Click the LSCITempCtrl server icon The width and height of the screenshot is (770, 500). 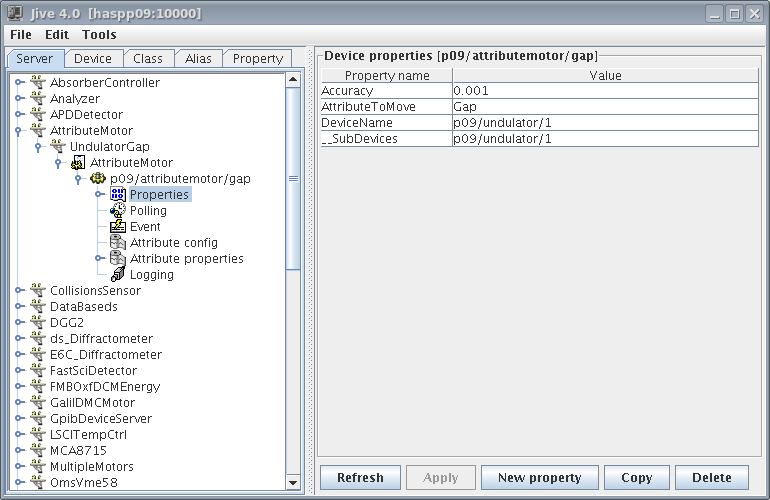38,435
